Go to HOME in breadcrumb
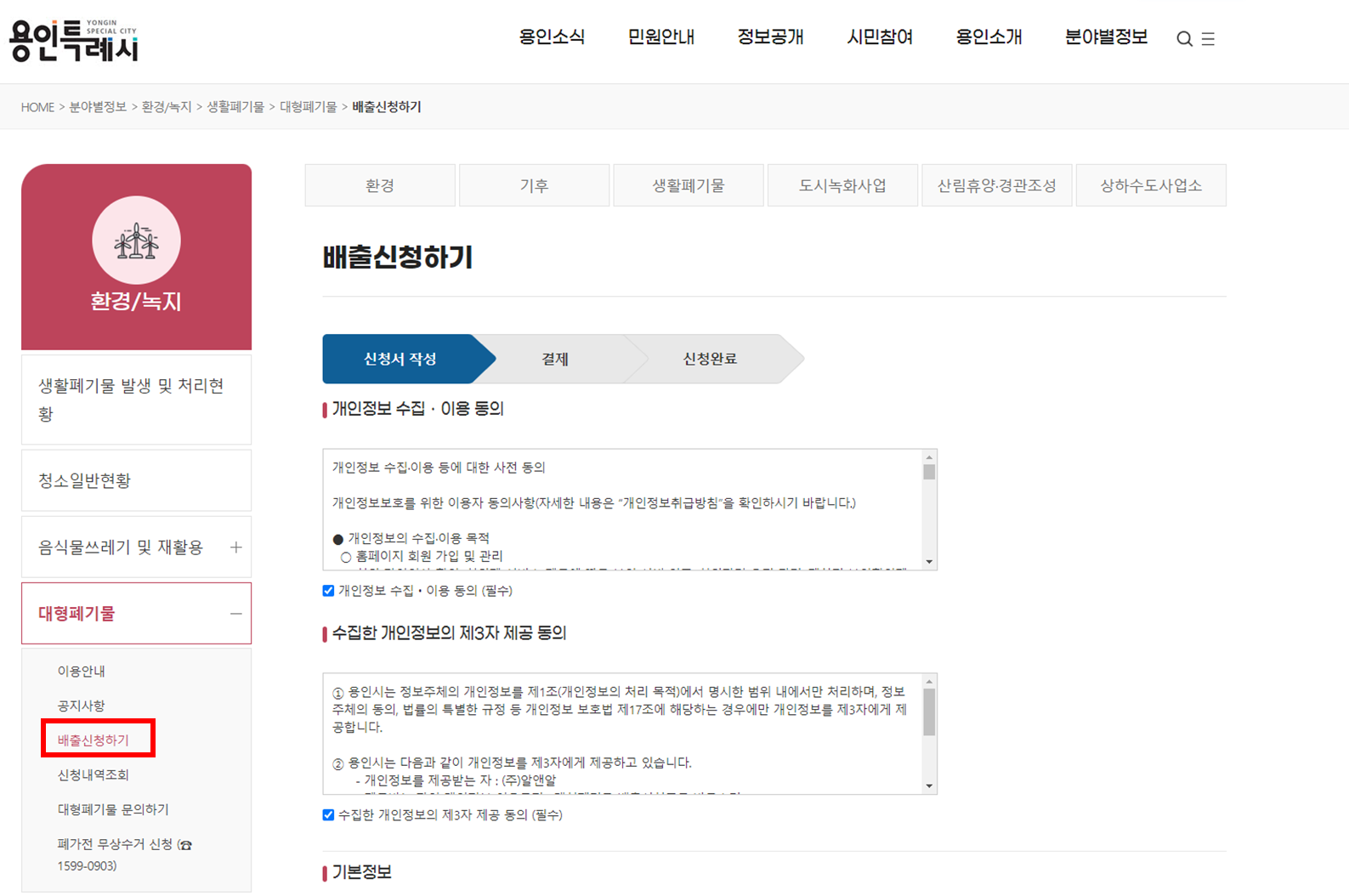 coord(37,107)
